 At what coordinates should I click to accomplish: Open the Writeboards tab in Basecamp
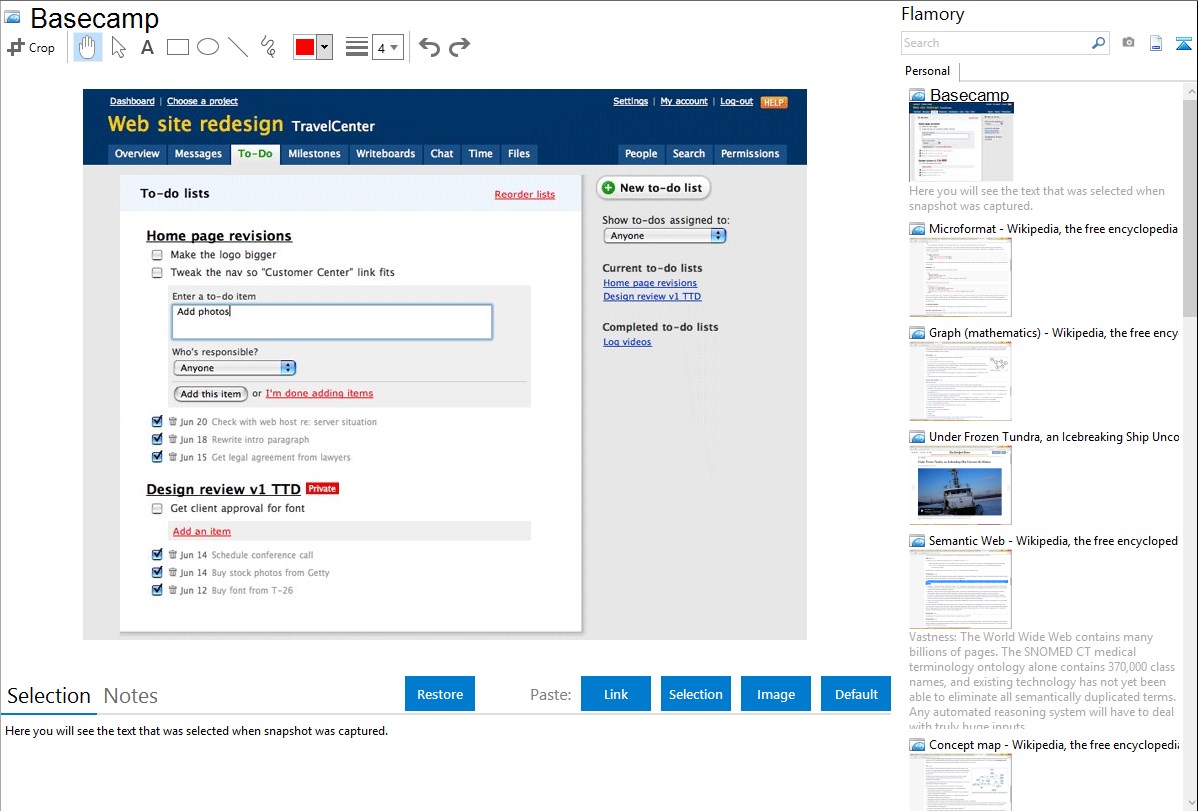tap(385, 154)
